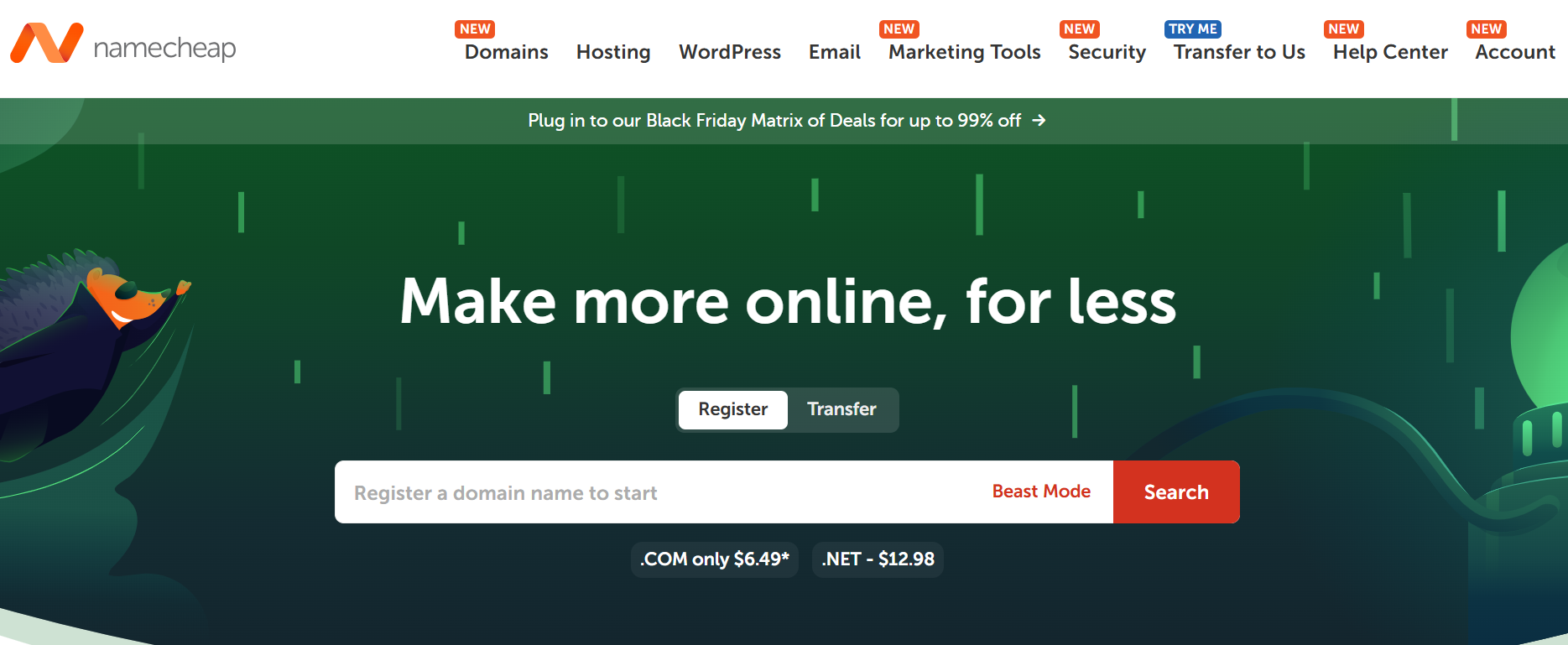Open the Domains menu
1568x645 pixels.
click(507, 52)
